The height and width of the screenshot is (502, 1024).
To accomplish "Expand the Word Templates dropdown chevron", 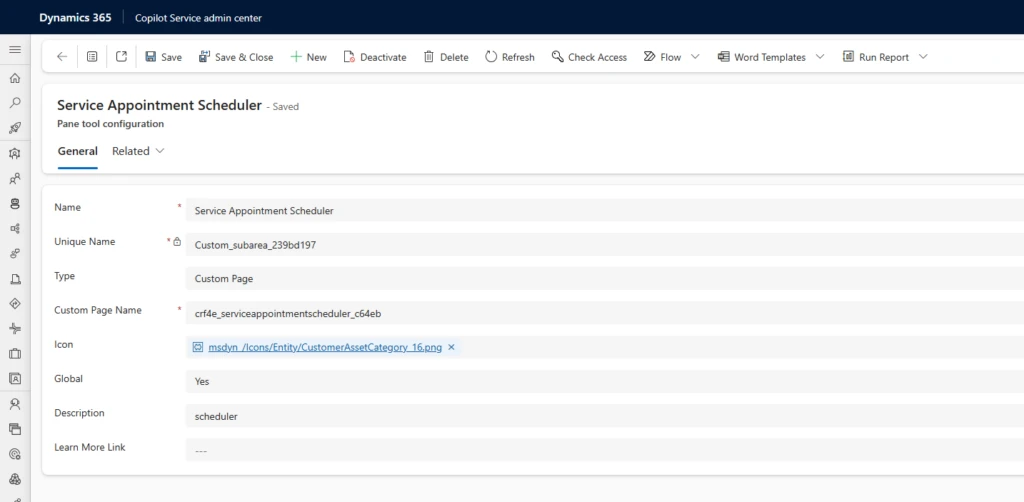I will (820, 57).
